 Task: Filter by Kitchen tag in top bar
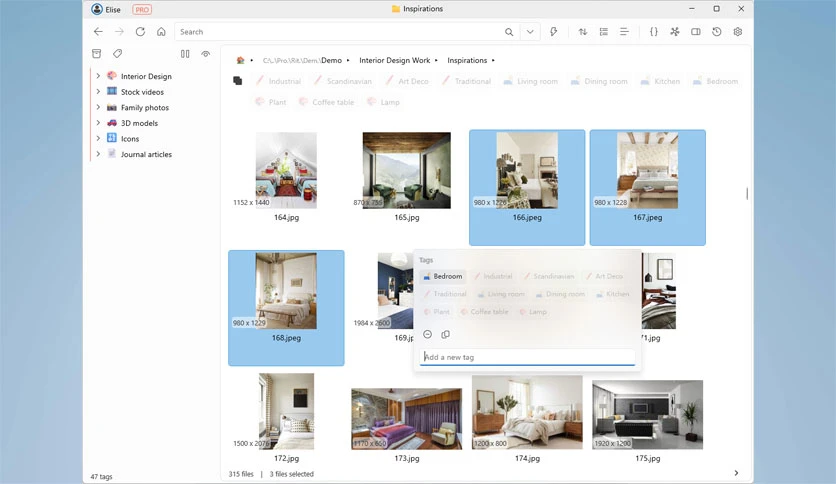660,81
